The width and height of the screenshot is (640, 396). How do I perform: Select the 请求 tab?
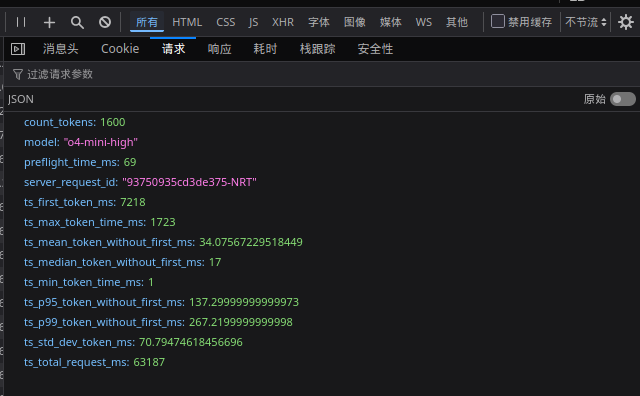[173, 49]
